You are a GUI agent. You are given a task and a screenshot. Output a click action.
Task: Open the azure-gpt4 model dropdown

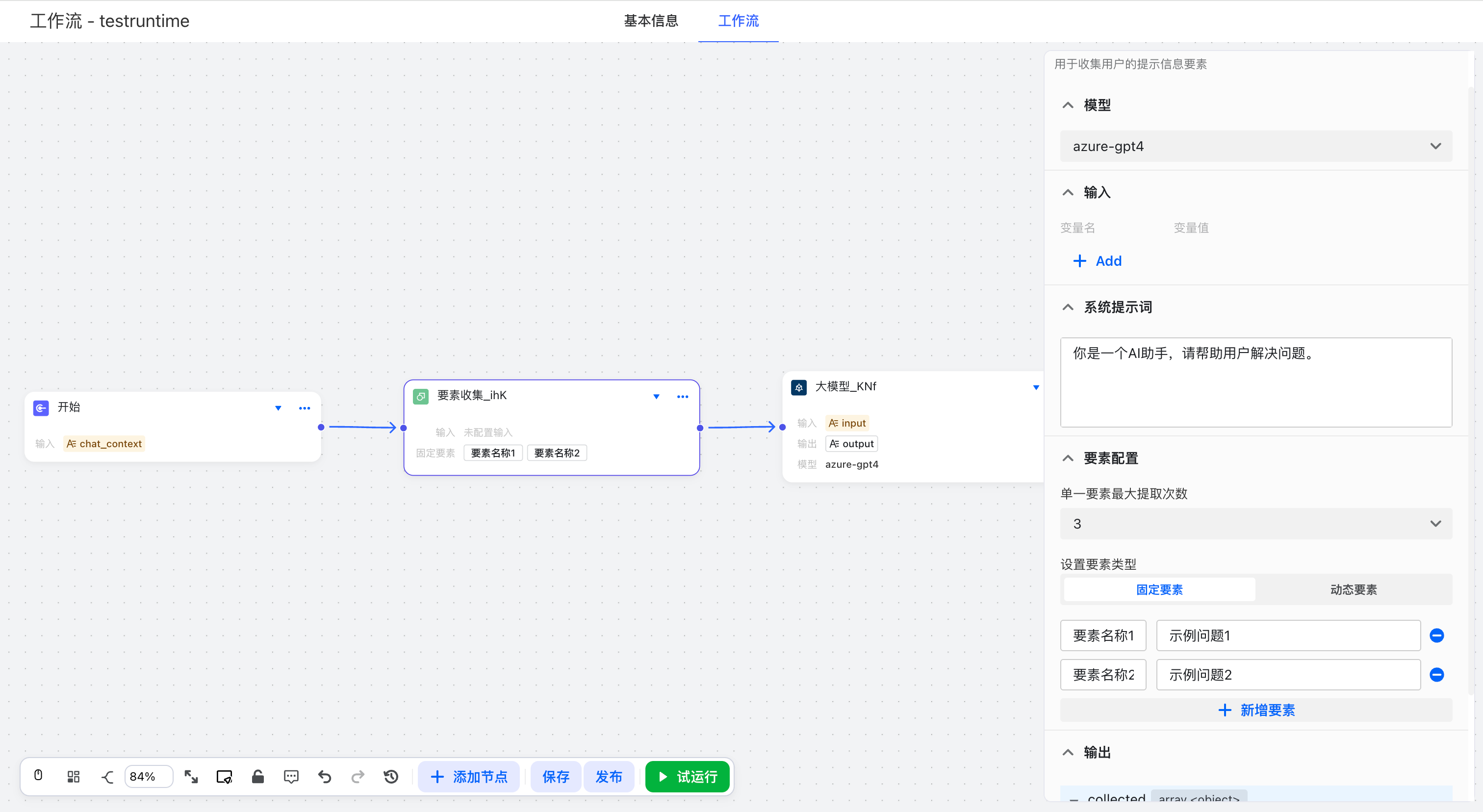(x=1255, y=146)
